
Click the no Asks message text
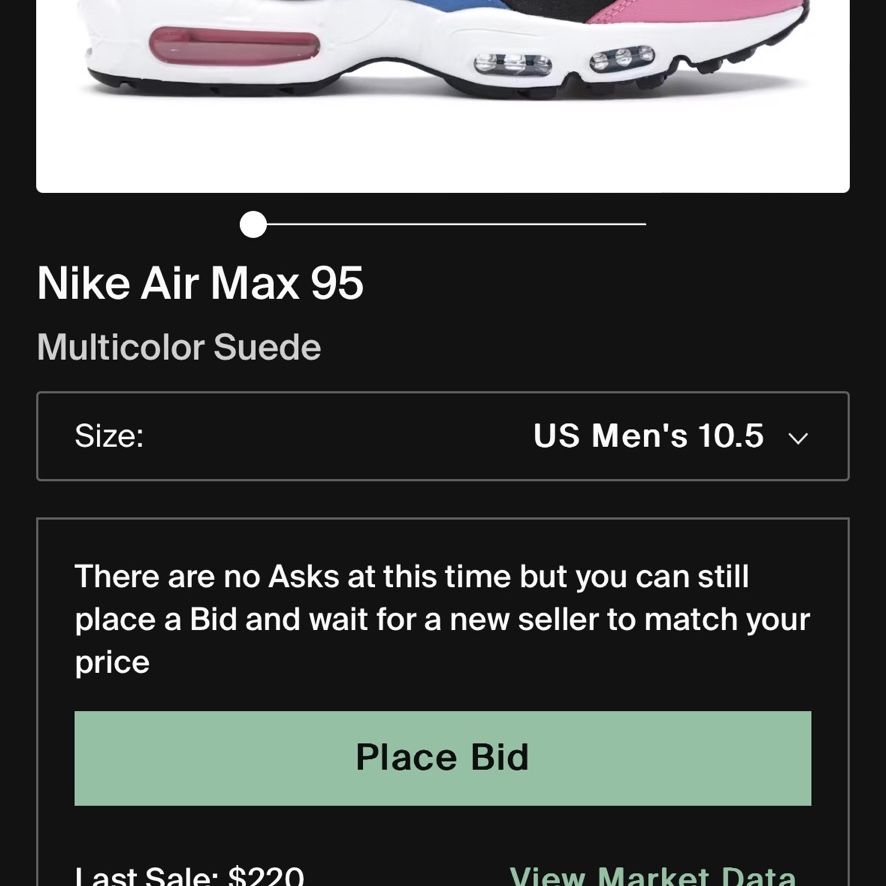click(442, 619)
